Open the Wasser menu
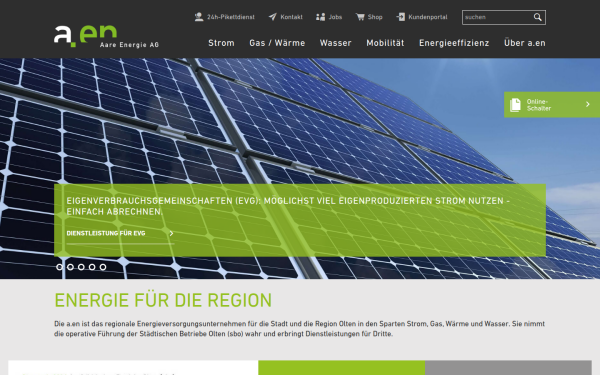Screen dimensions: 600x375 (336, 43)
